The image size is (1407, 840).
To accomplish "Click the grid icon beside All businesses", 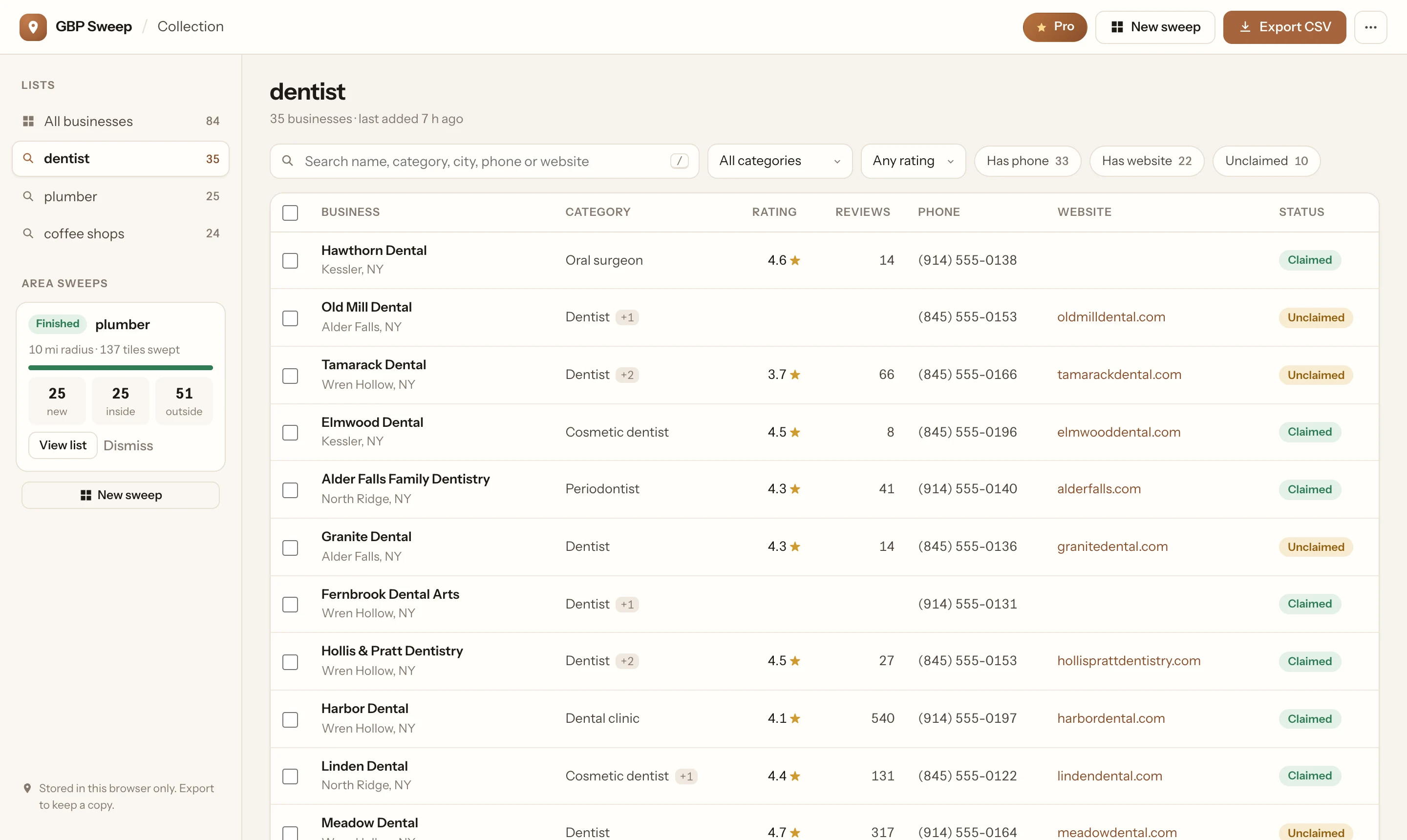I will [28, 121].
